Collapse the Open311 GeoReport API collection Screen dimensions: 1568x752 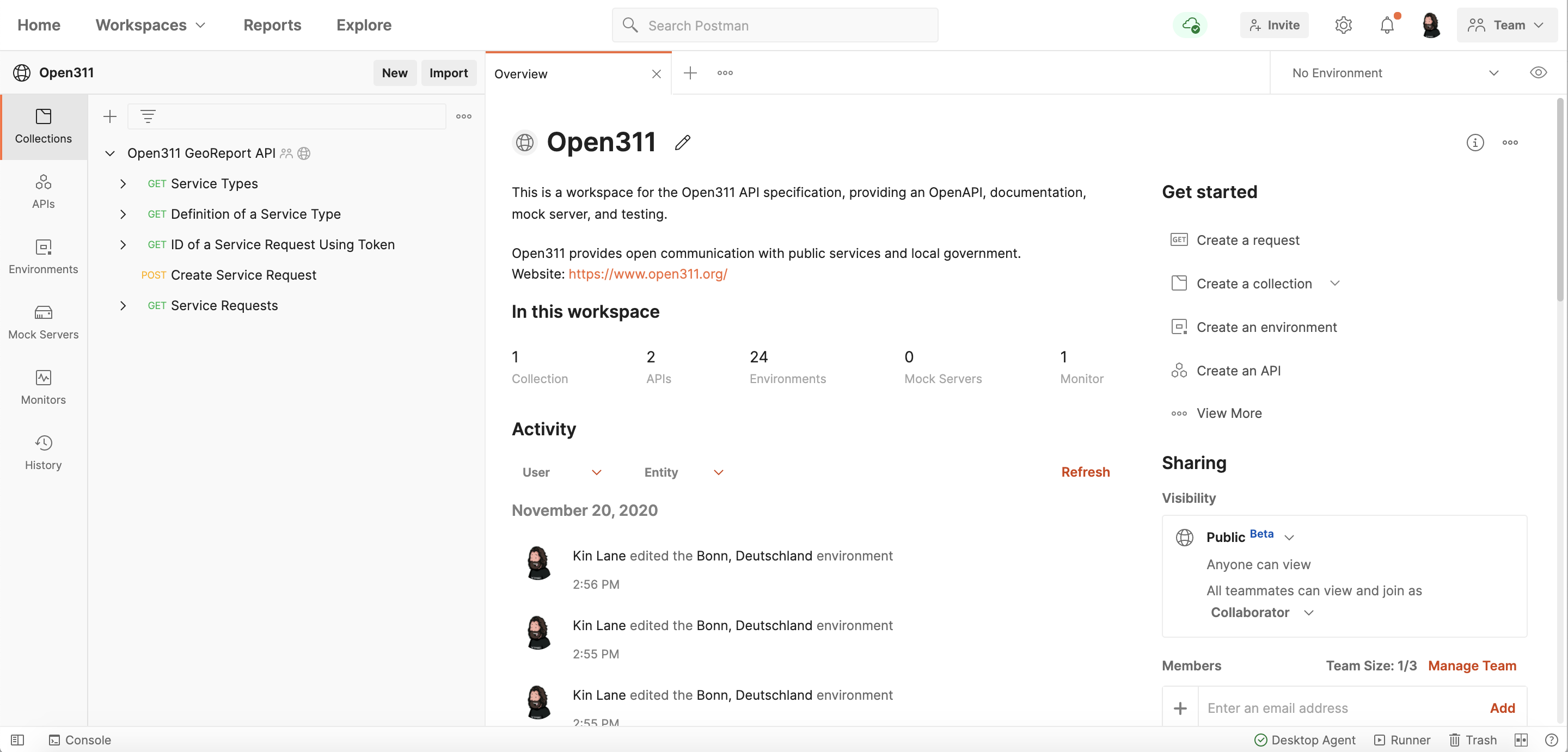click(x=110, y=153)
